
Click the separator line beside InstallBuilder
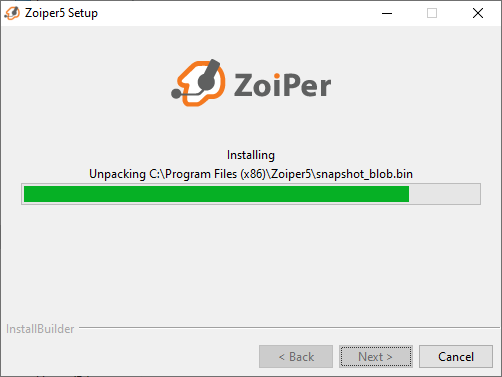[289, 327]
